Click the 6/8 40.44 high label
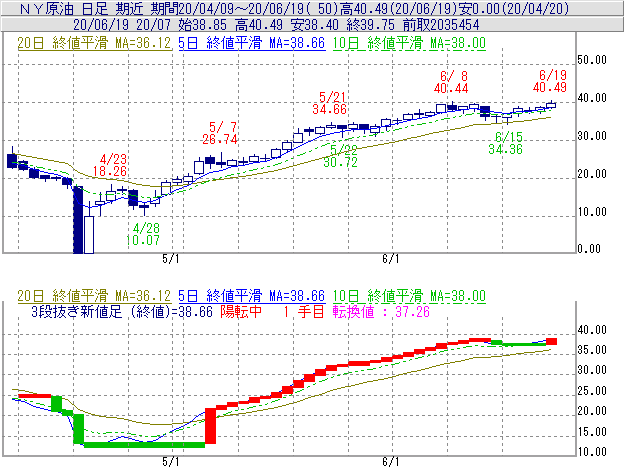624x474 pixels. [x=451, y=82]
